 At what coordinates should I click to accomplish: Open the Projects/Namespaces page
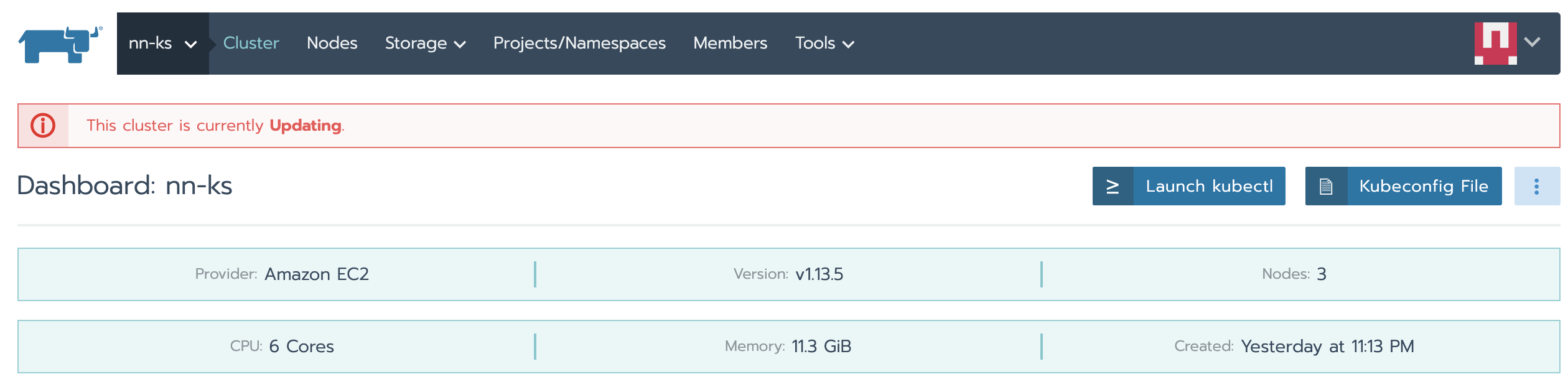click(579, 44)
